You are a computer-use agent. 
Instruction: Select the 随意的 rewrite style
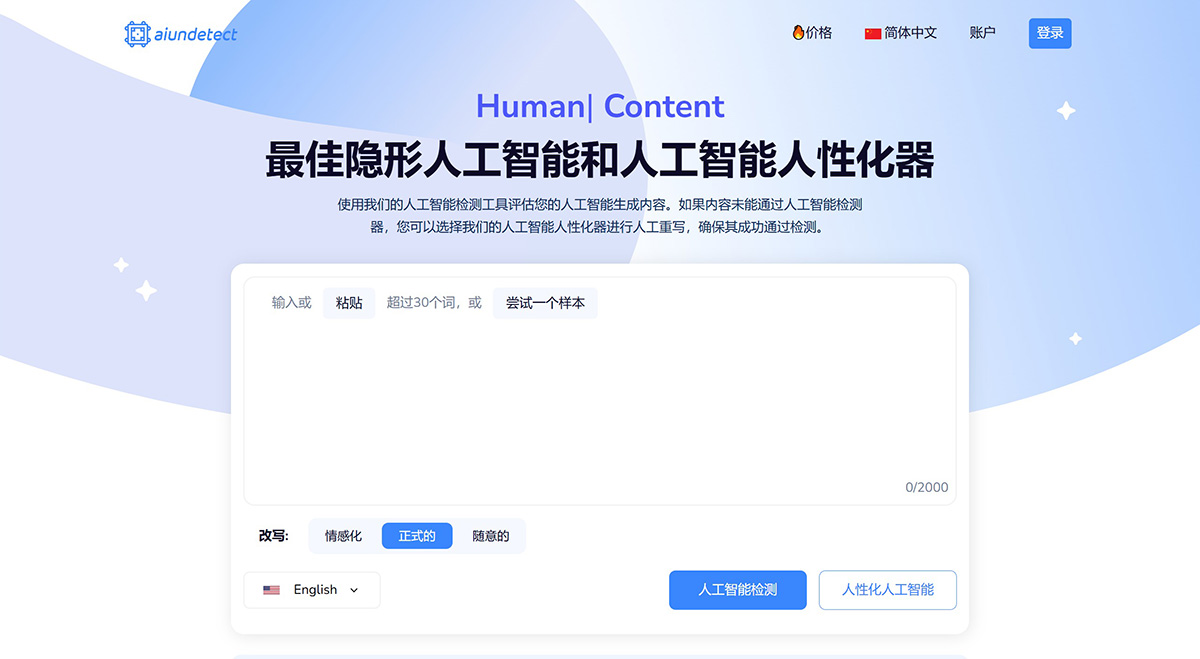pyautogui.click(x=491, y=536)
